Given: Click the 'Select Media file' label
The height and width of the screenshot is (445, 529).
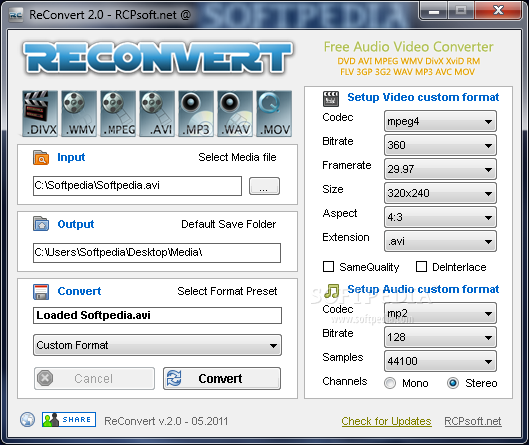Looking at the screenshot, I should [237, 157].
